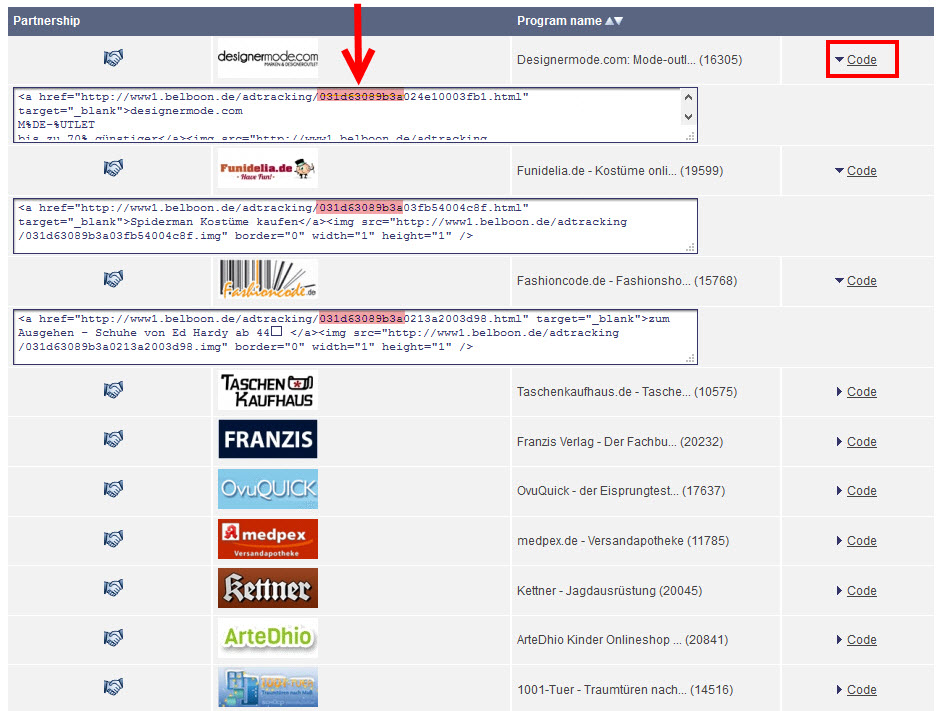Click expand arrow beside Taschenkaufhaus.de Code
Viewport: 942px width, 711px height.
(839, 392)
